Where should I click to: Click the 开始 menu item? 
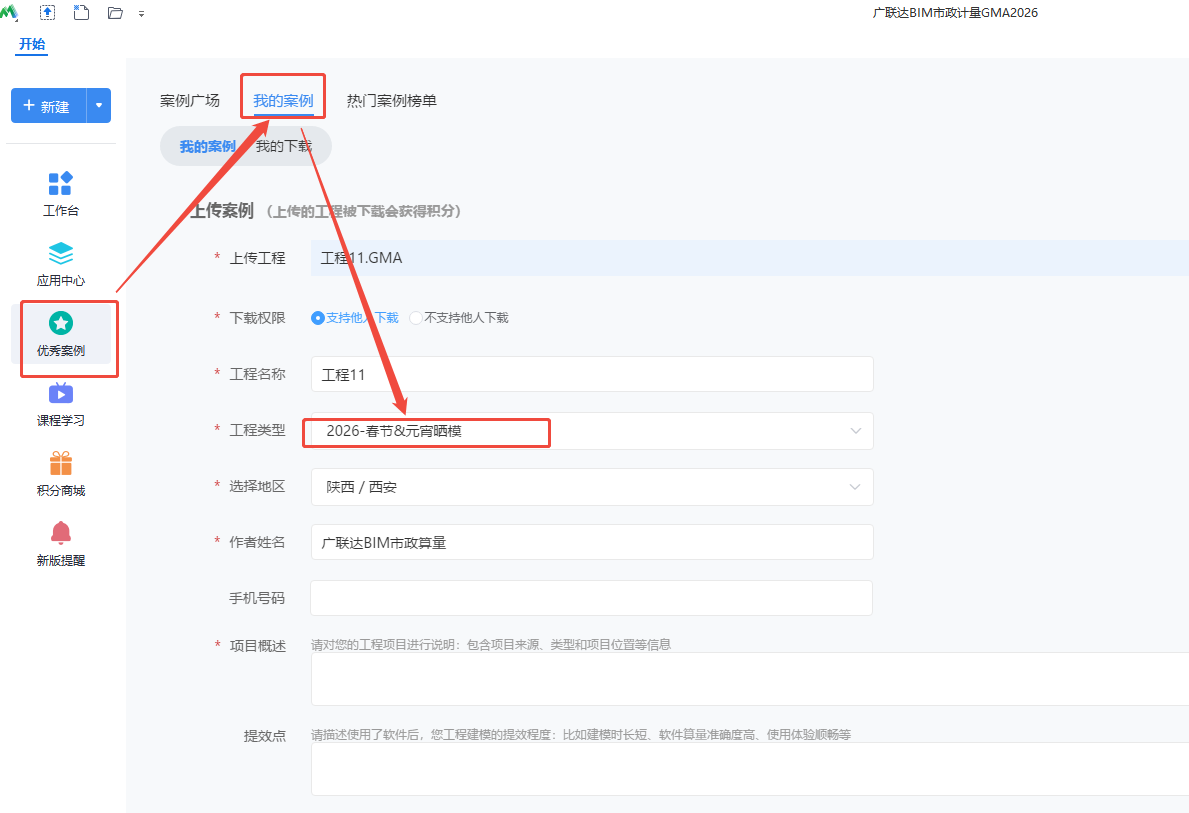[x=31, y=45]
